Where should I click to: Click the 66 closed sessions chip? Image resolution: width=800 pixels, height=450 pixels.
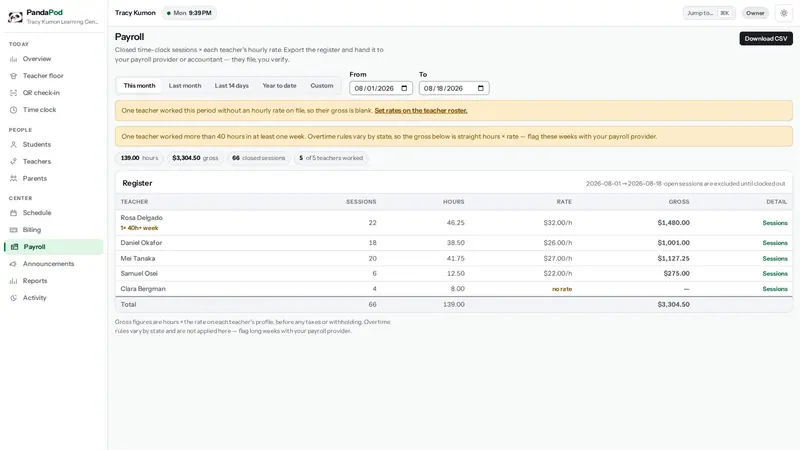[x=259, y=158]
